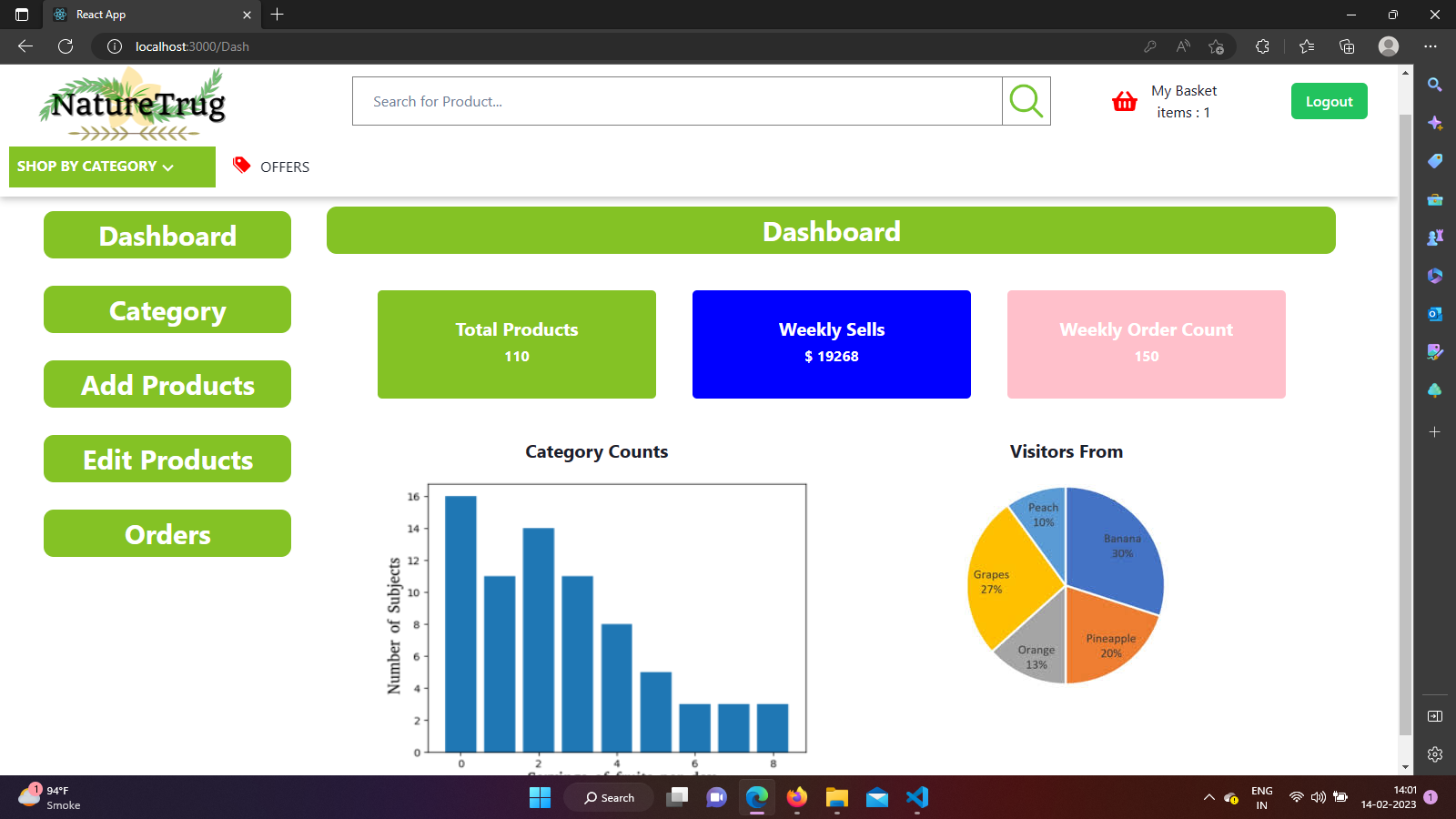Screen dimensions: 1456x819
Task: Open the Windows Start menu
Action: 540,798
